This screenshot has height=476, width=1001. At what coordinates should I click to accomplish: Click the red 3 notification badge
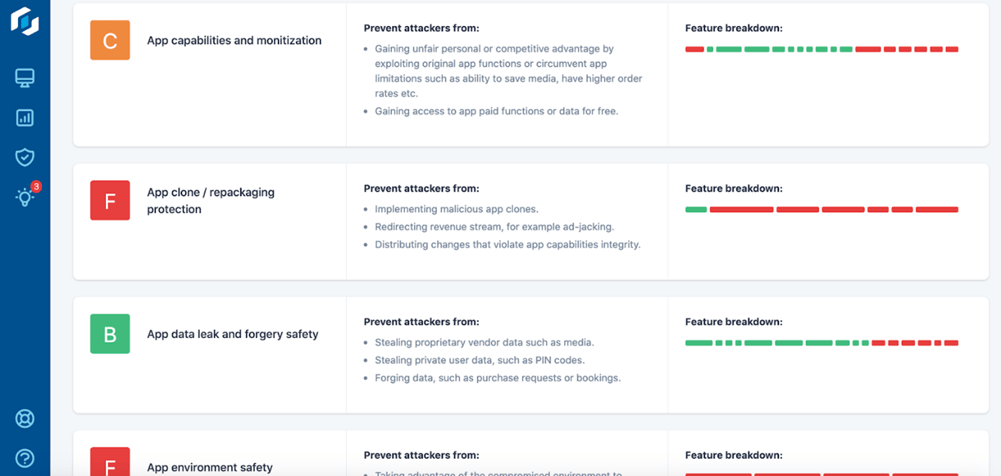click(36, 186)
